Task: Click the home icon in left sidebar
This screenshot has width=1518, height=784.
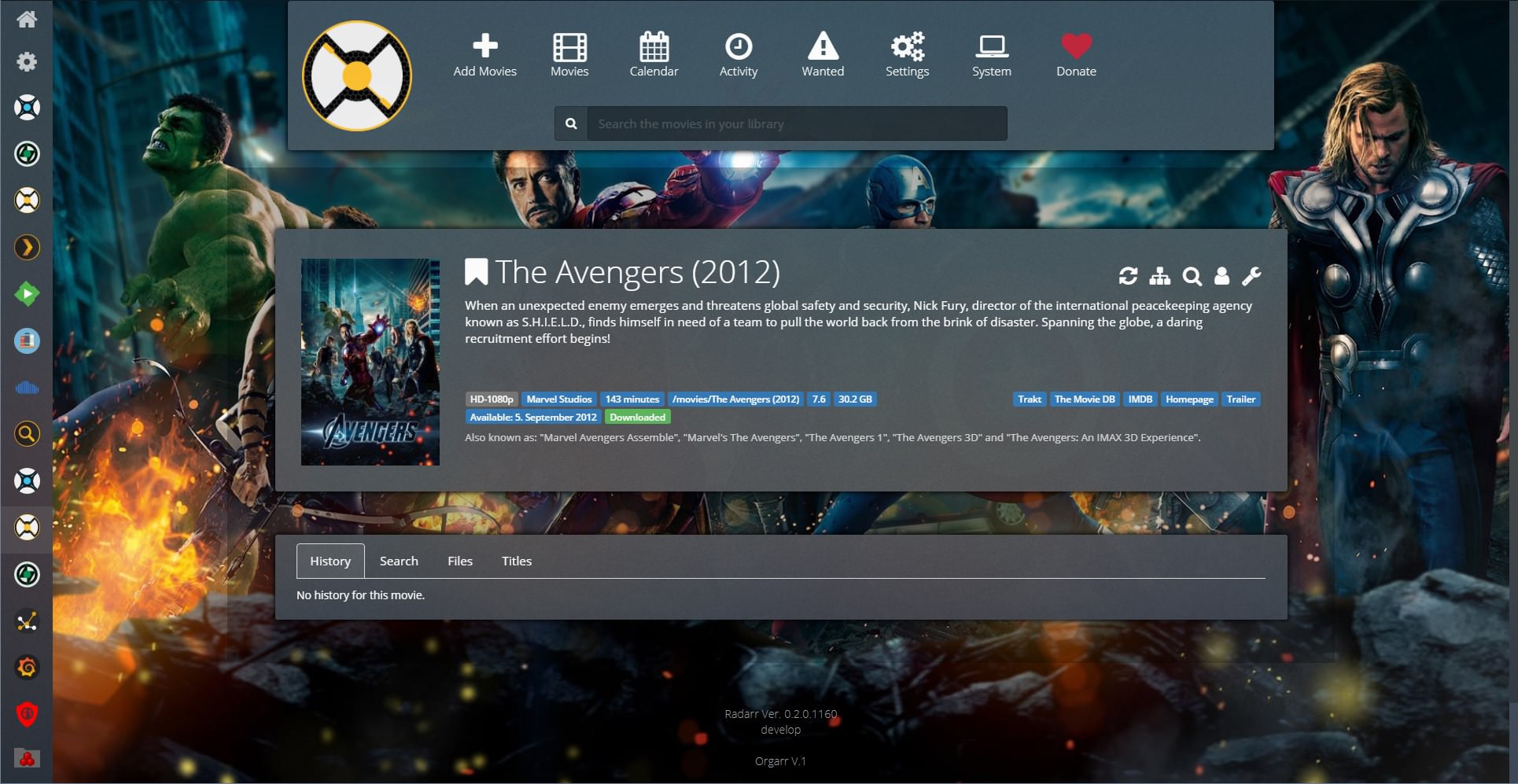Action: click(x=27, y=19)
